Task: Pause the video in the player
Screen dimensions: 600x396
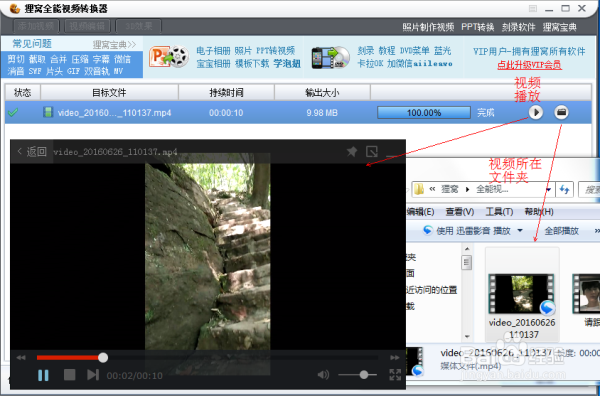Action: pyautogui.click(x=43, y=375)
